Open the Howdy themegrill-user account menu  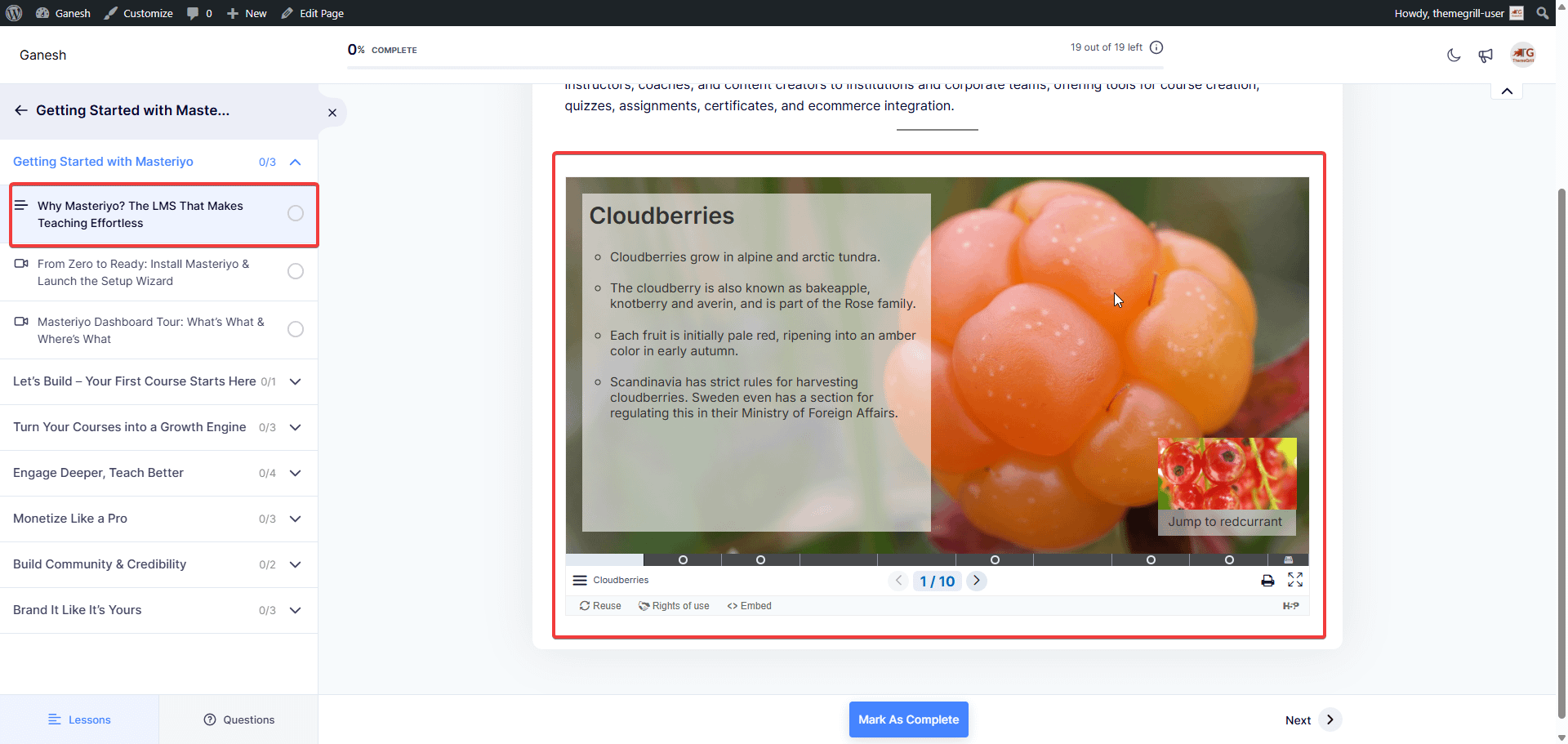1459,13
